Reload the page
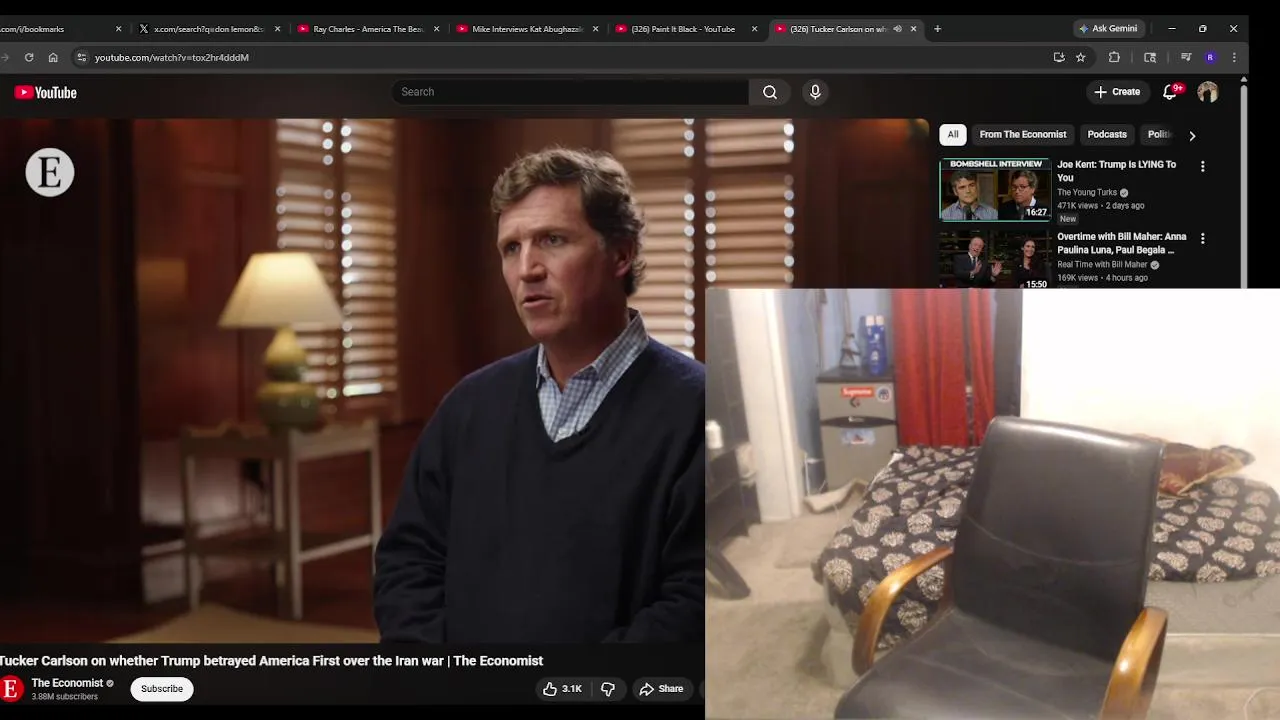The height and width of the screenshot is (720, 1280). [x=29, y=57]
